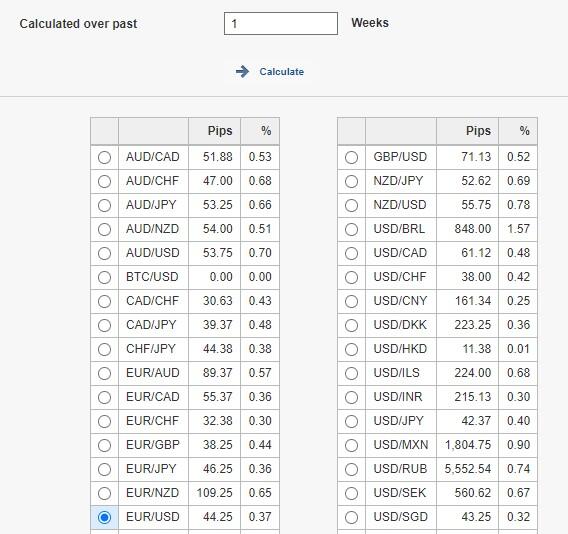Choose the EUR/NZD radio button
The height and width of the screenshot is (534, 568).
104,493
